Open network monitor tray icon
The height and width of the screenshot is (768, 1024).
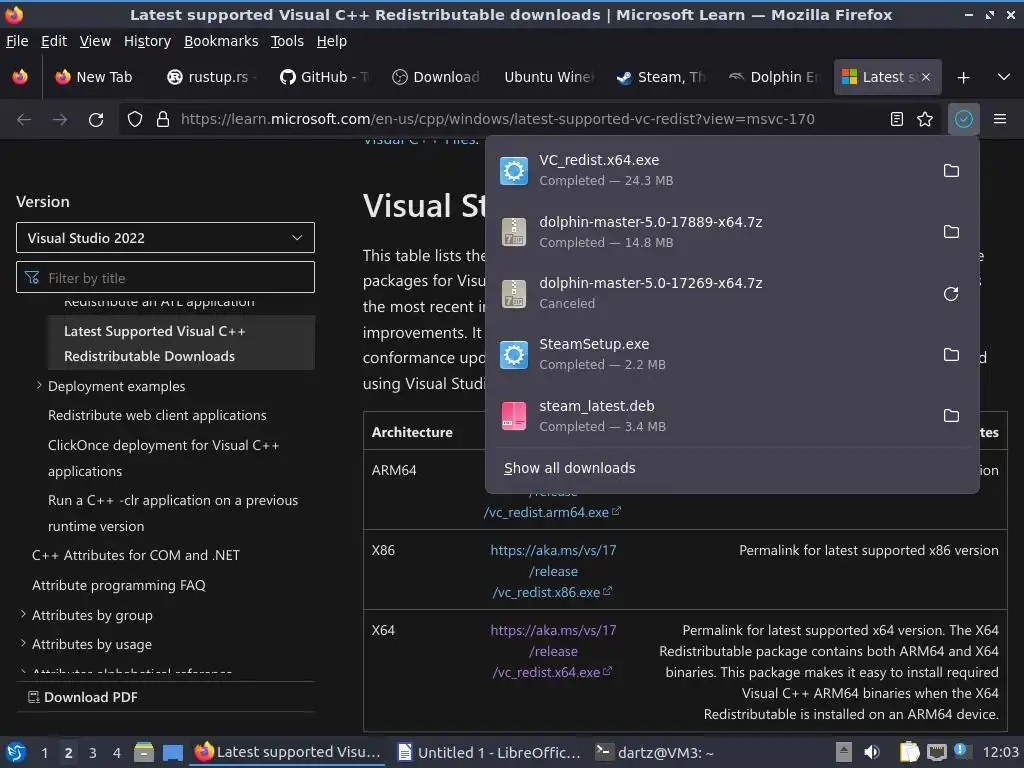[x=936, y=752]
